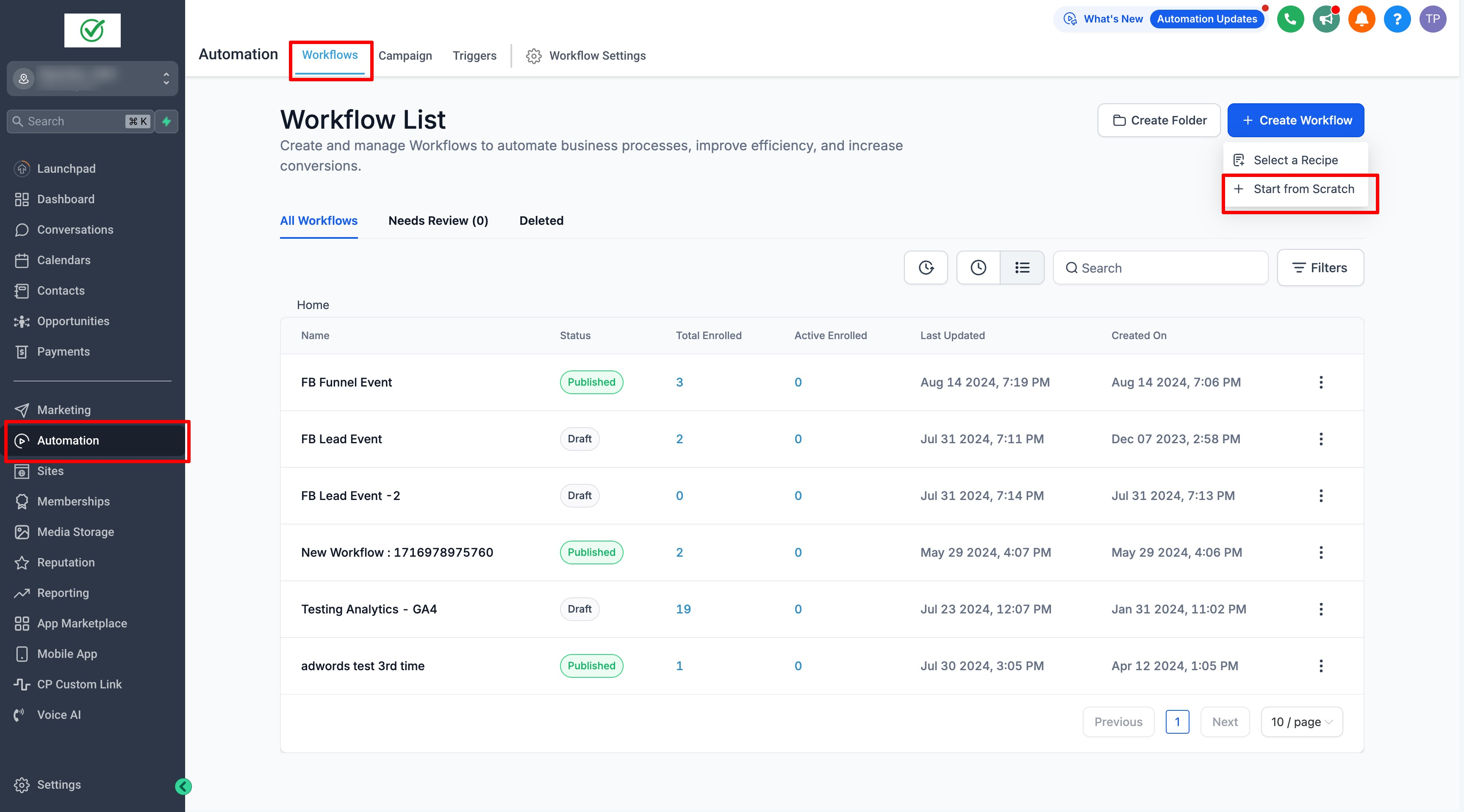Click the clock with arrow history icon button
Image resolution: width=1464 pixels, height=812 pixels.
926,268
